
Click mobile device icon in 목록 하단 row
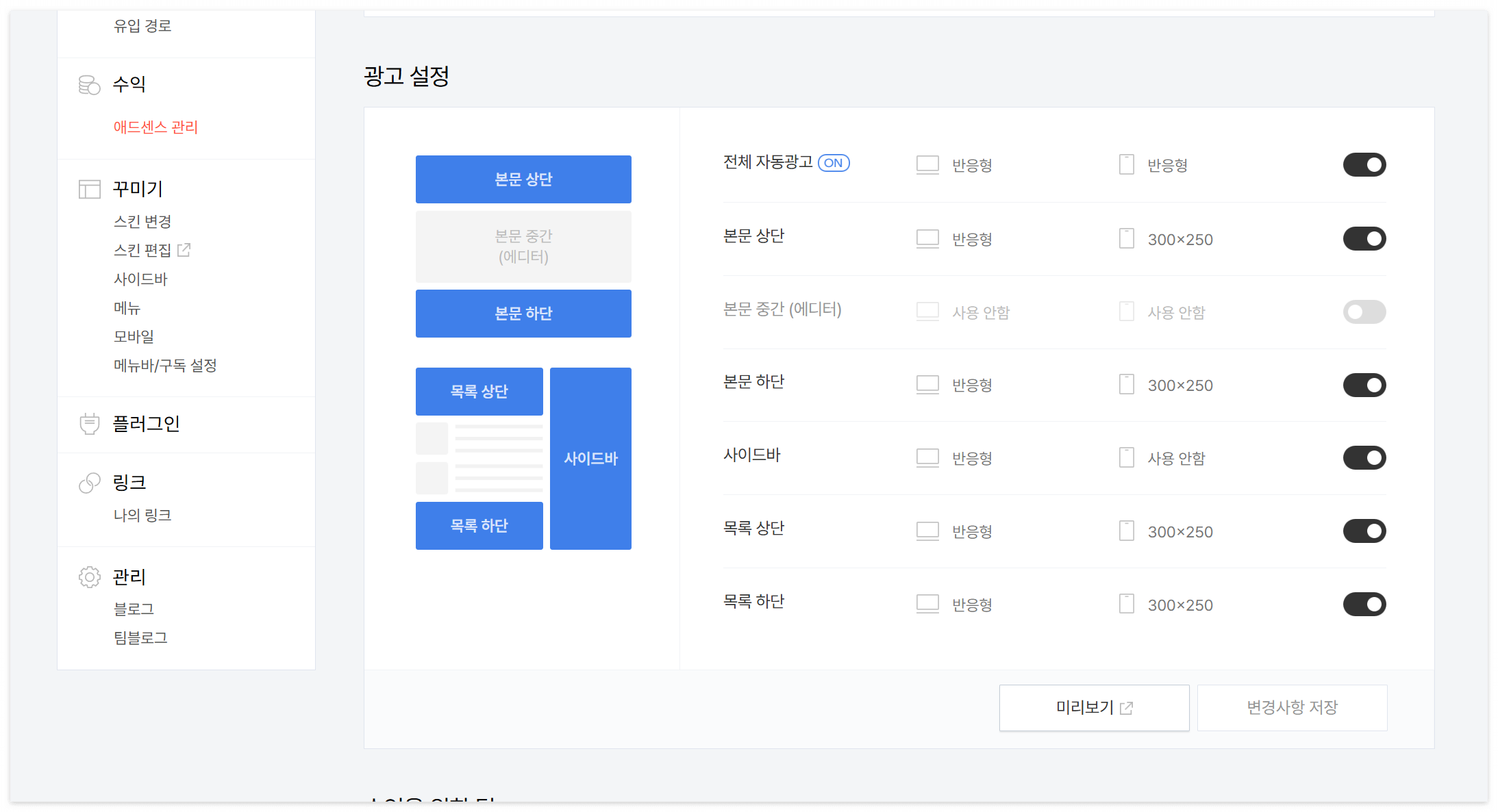pyautogui.click(x=1126, y=604)
